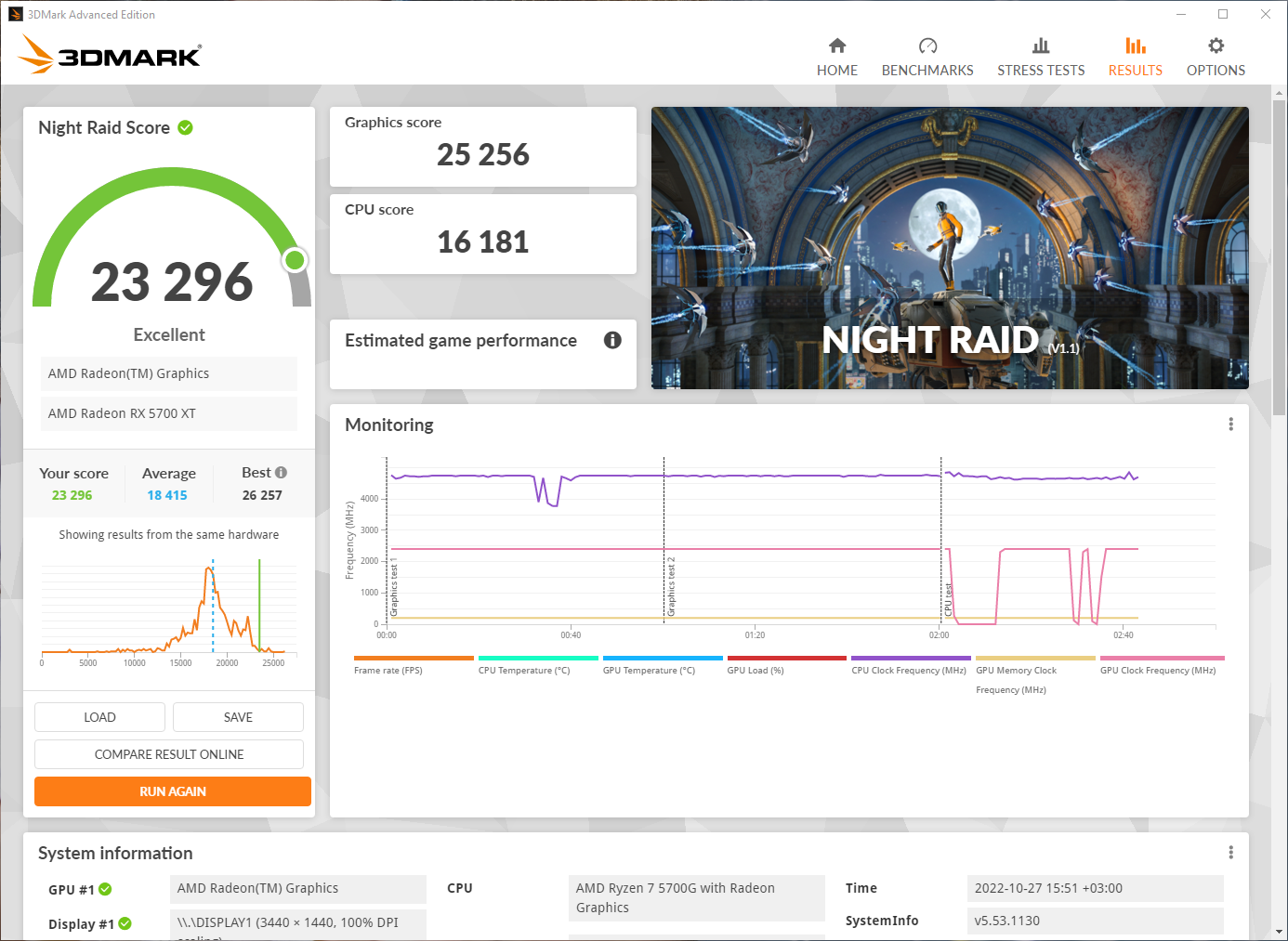Open the Benchmarks gauge icon
Screen dimensions: 1288x941
[x=927, y=46]
